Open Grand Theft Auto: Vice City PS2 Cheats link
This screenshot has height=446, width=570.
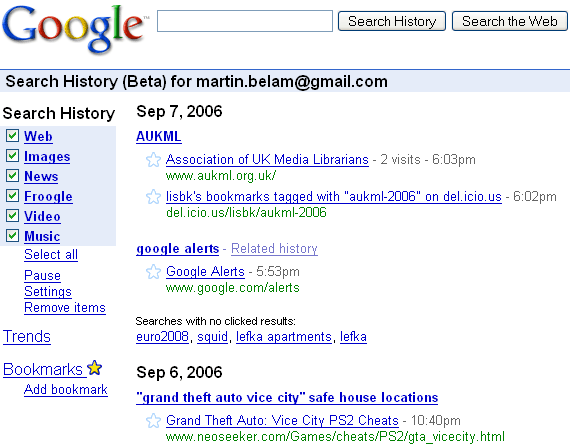[x=282, y=421]
